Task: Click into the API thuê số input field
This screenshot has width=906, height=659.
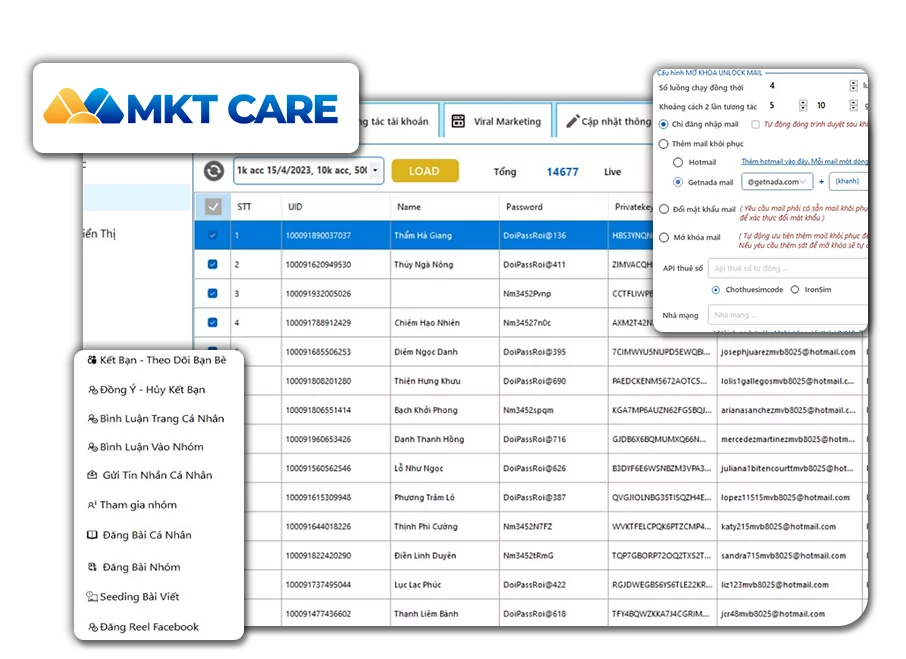Action: coord(788,268)
